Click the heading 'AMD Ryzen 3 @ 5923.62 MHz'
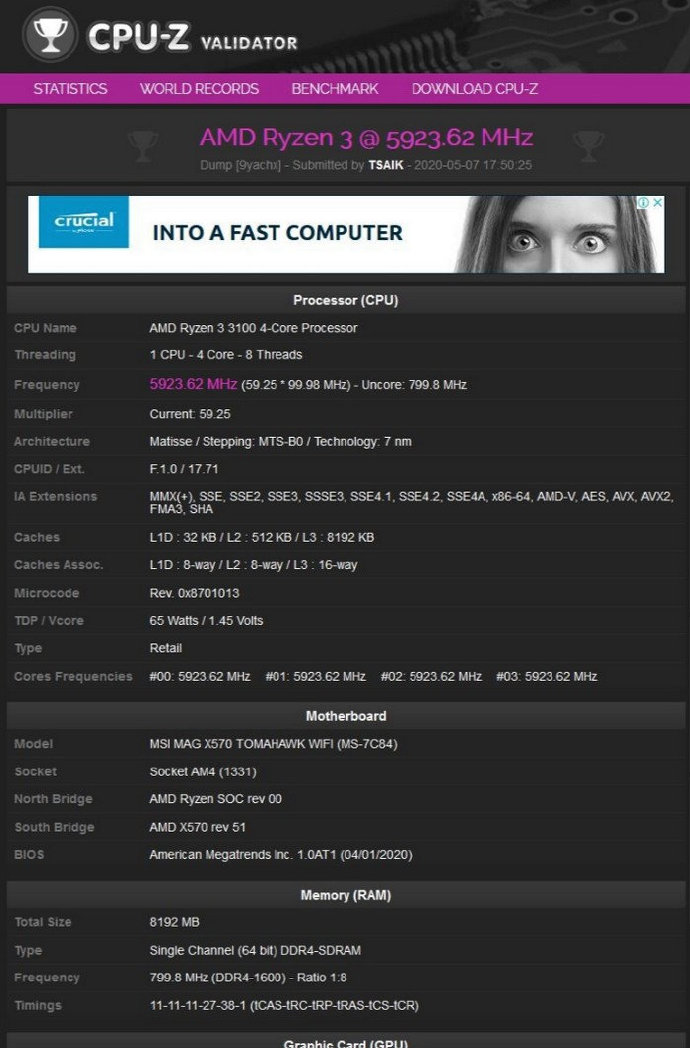690x1048 pixels. (x=366, y=137)
